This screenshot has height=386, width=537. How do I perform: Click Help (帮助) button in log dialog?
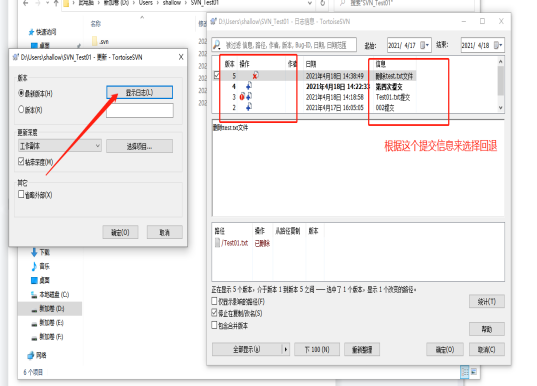point(487,329)
